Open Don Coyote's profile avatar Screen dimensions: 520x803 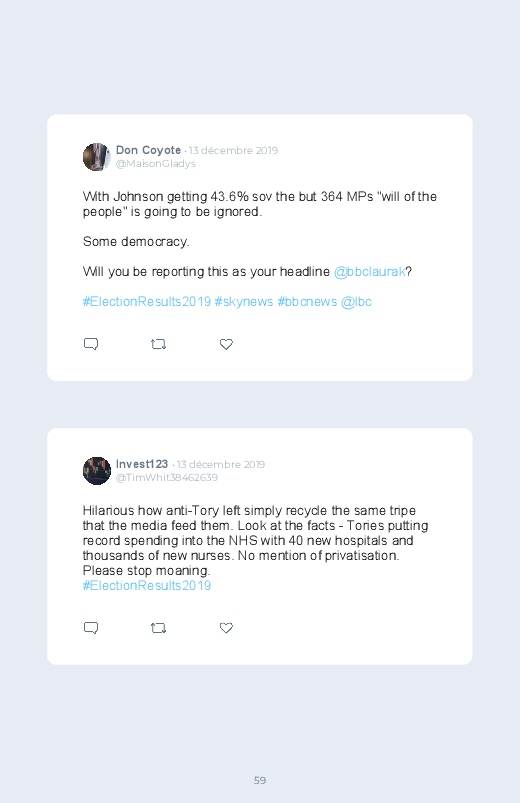(97, 157)
